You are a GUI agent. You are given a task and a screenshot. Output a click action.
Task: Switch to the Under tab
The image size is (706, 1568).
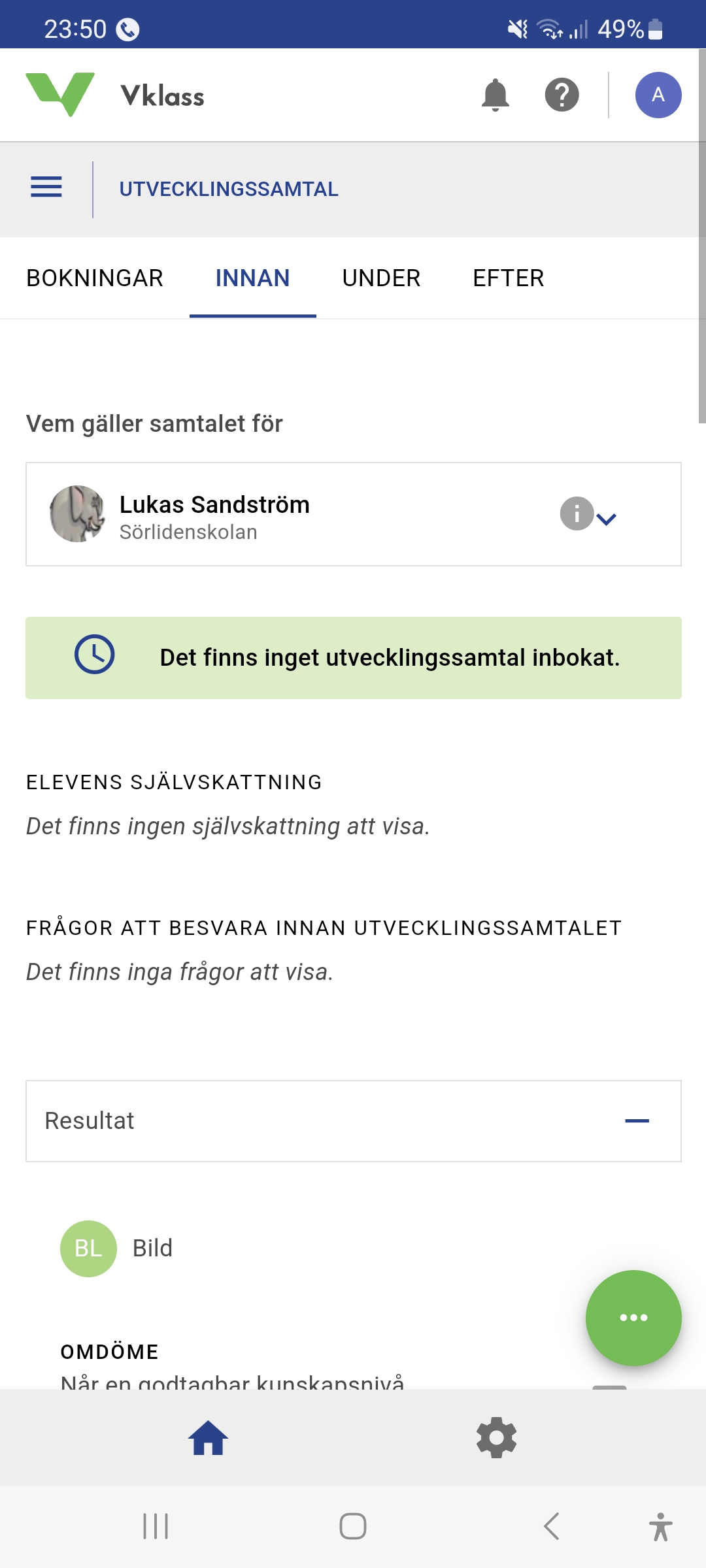click(x=381, y=278)
